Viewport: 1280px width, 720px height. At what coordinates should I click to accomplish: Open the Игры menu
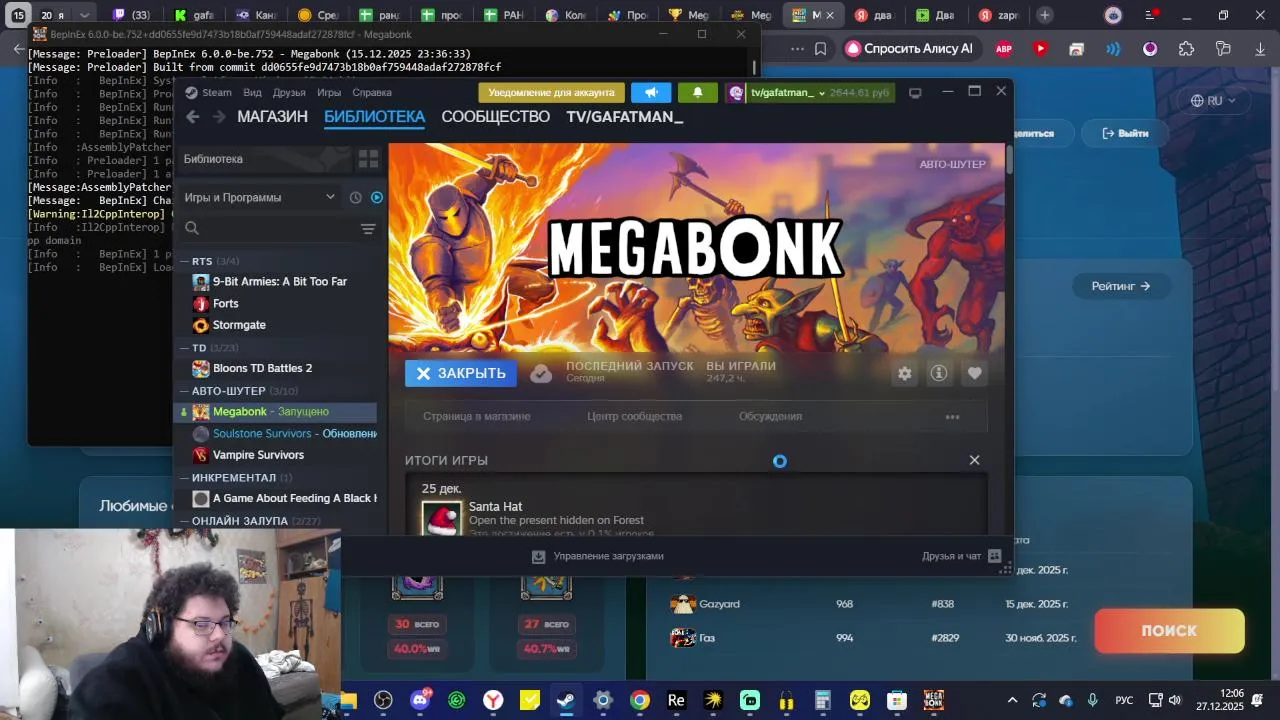tap(329, 93)
